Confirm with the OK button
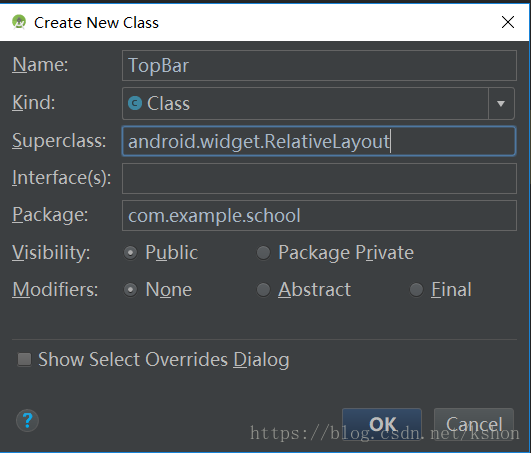Screen dimensions: 531x453 click(x=382, y=424)
